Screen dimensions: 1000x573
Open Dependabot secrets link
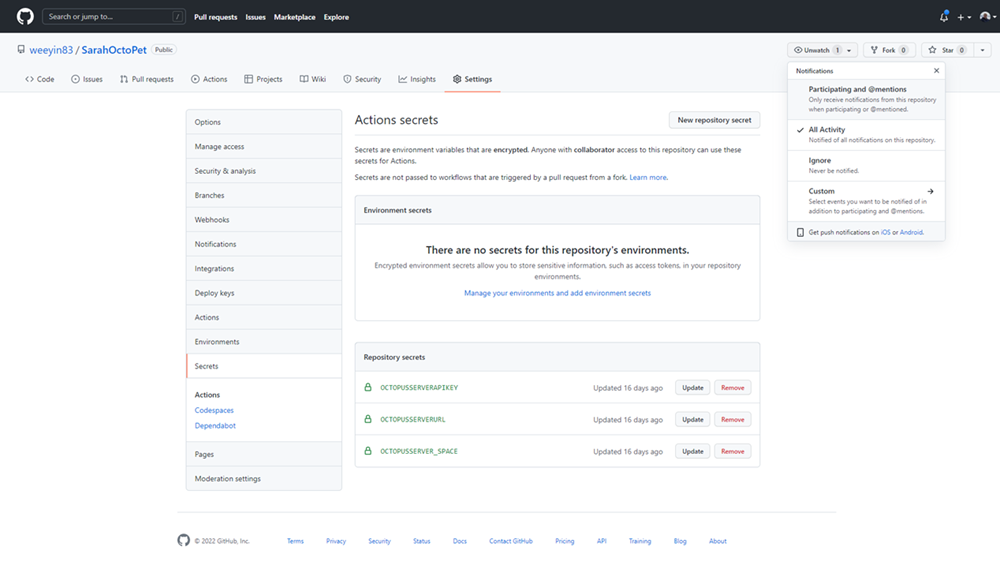[215, 426]
